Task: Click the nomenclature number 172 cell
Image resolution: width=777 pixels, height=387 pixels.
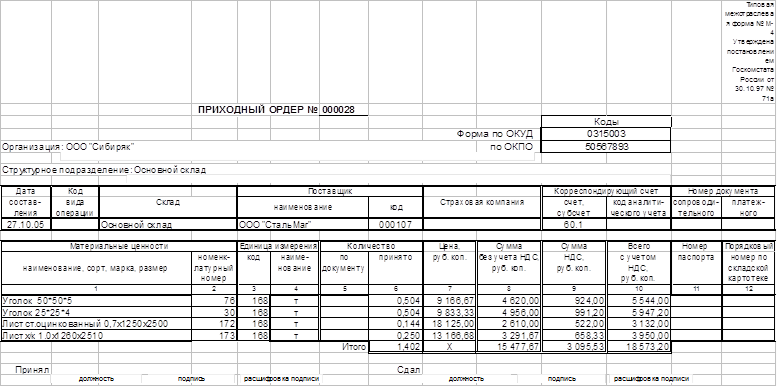Action: [214, 324]
